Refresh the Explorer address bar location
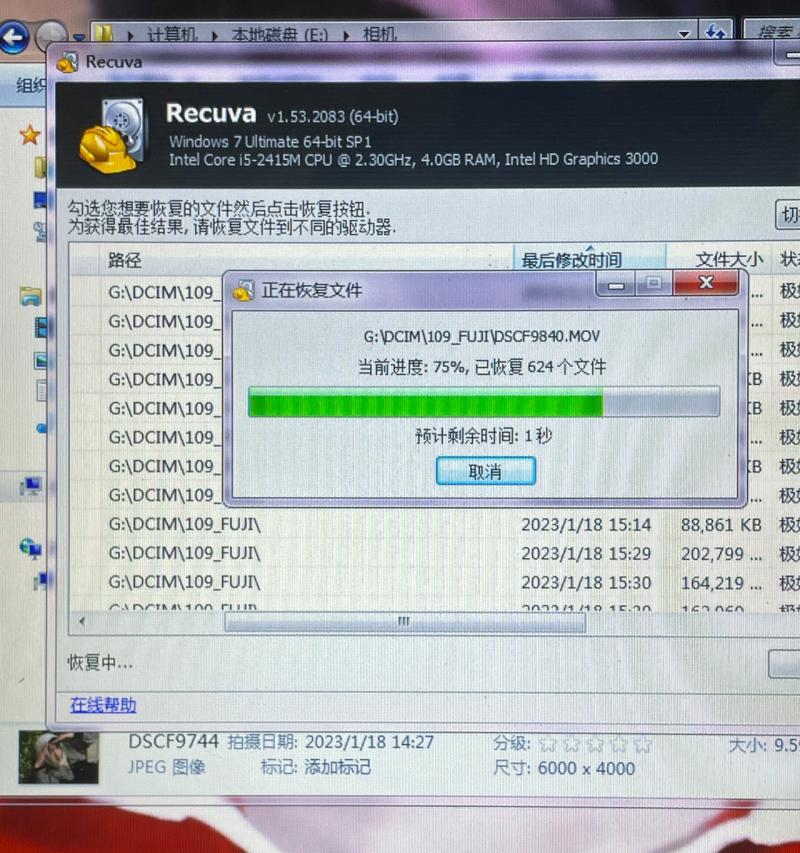This screenshot has height=853, width=800. (715, 32)
